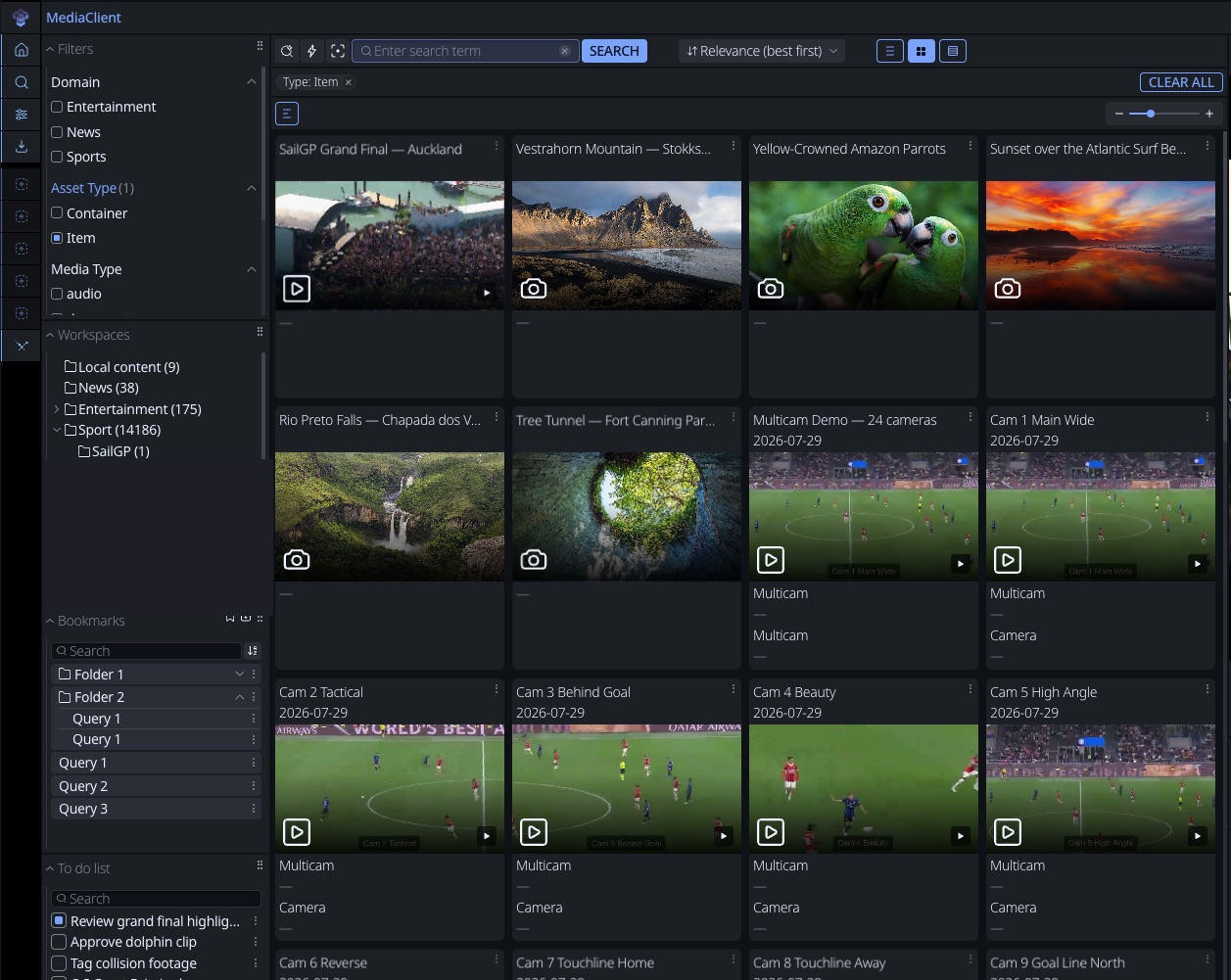The width and height of the screenshot is (1231, 980).
Task: Click camera icon on Vestrahorn Mountain thumbnail
Action: pyautogui.click(x=534, y=289)
